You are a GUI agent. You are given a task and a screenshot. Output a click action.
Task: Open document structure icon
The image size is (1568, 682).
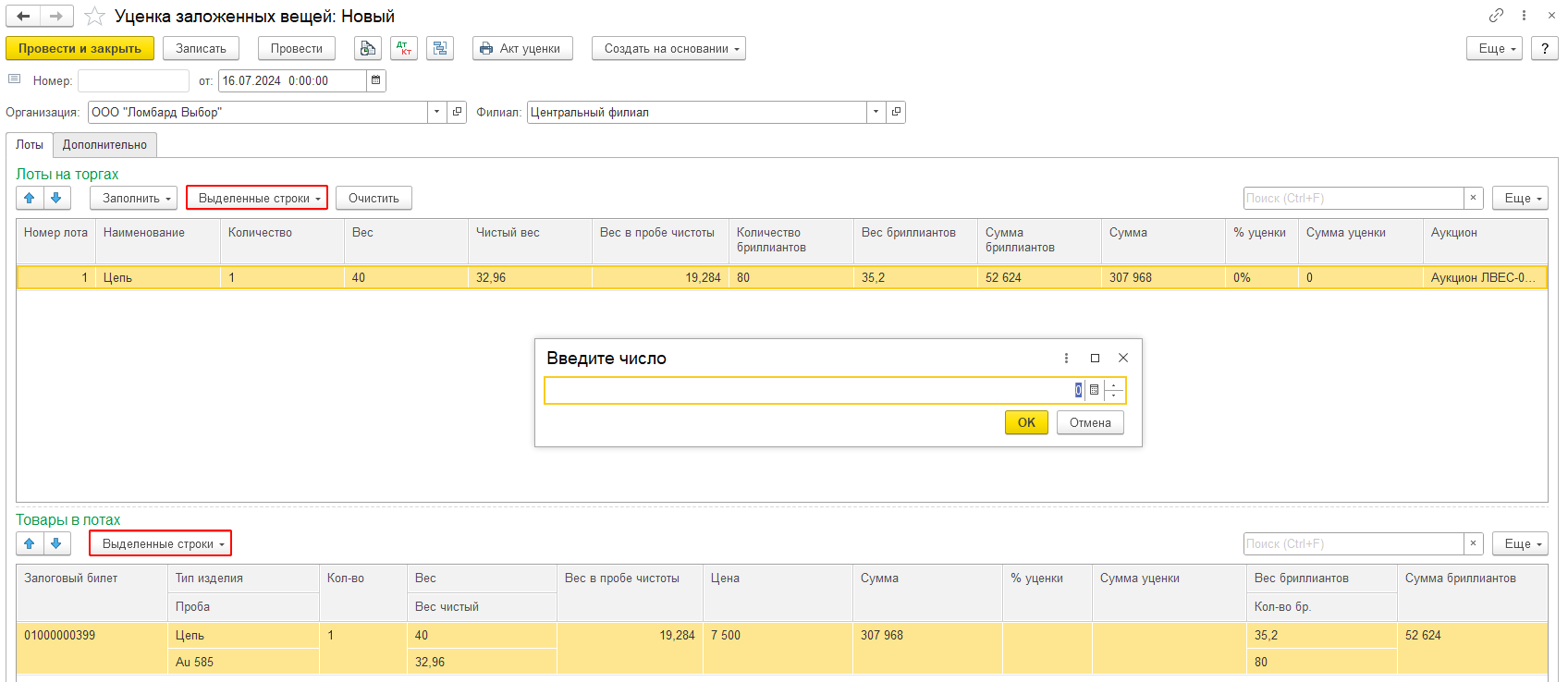[440, 48]
